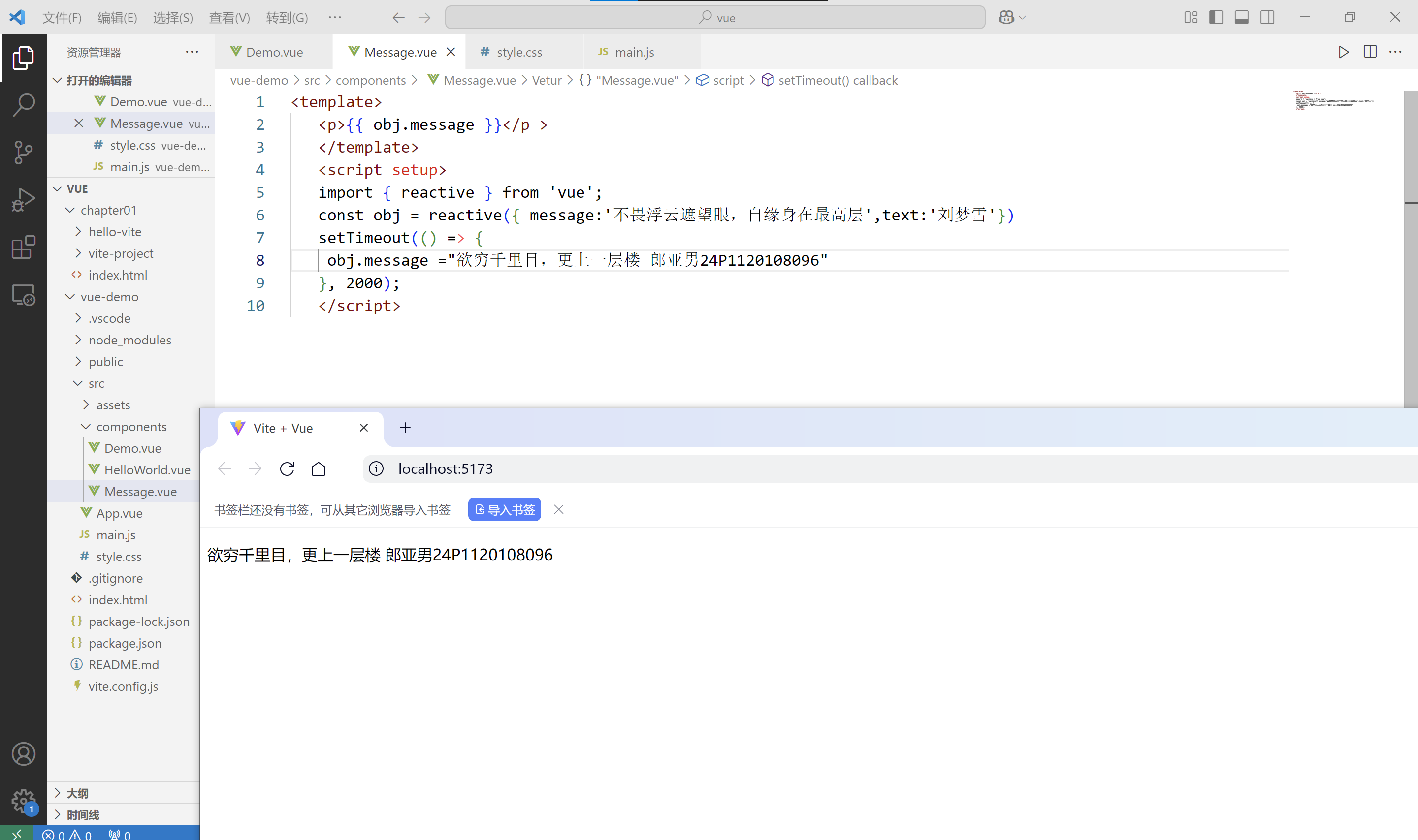Close the Vite + Vue browser tab
Screen dimensions: 1418x840
pyautogui.click(x=363, y=428)
